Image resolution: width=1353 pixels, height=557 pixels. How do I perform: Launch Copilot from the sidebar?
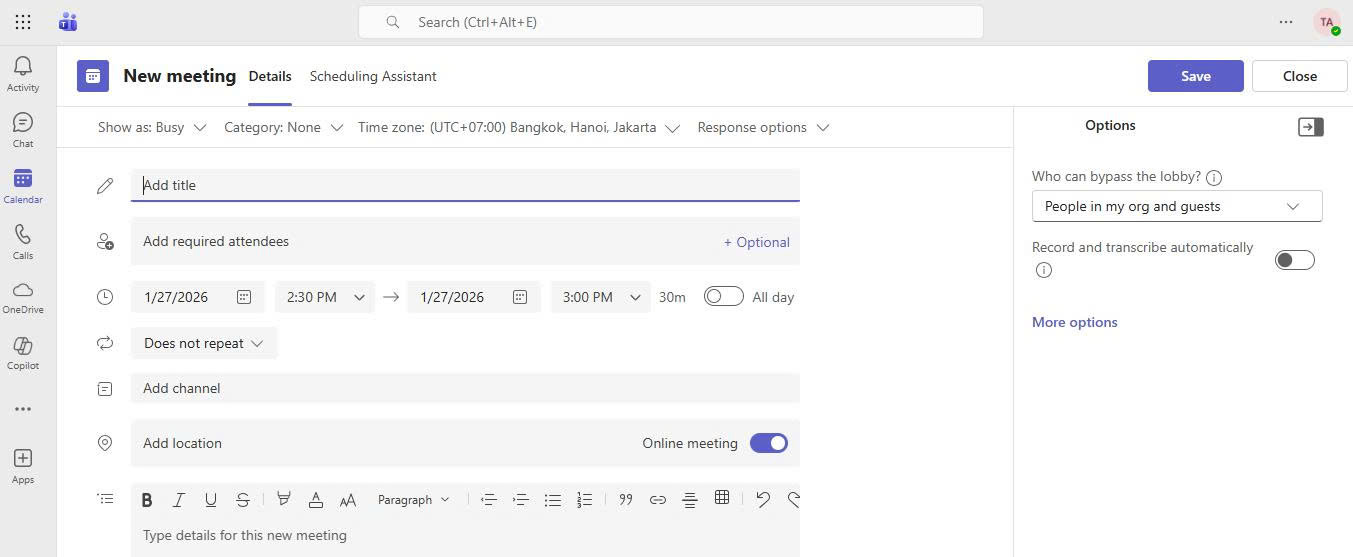pos(22,352)
